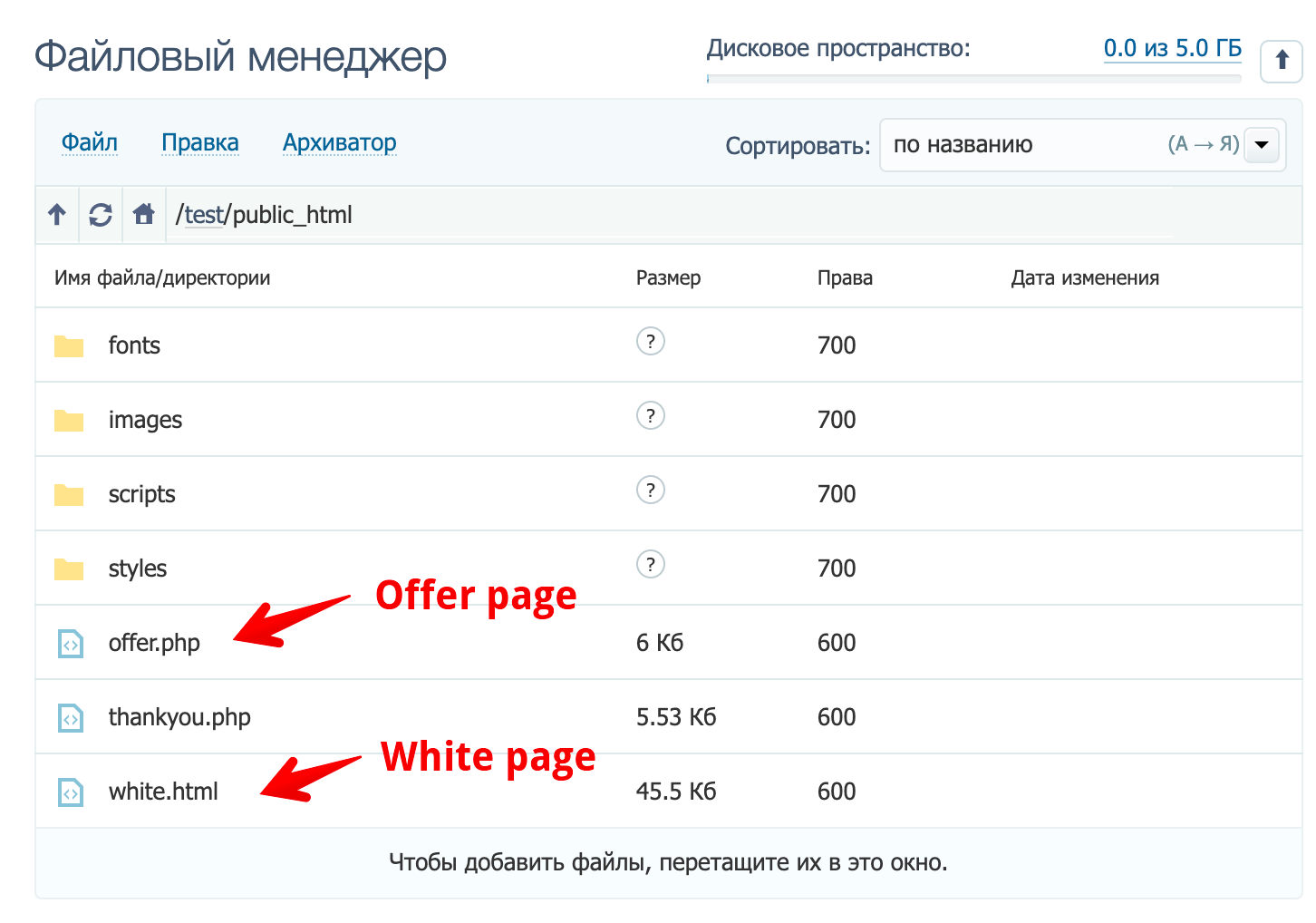Open the Правка menu

point(200,142)
